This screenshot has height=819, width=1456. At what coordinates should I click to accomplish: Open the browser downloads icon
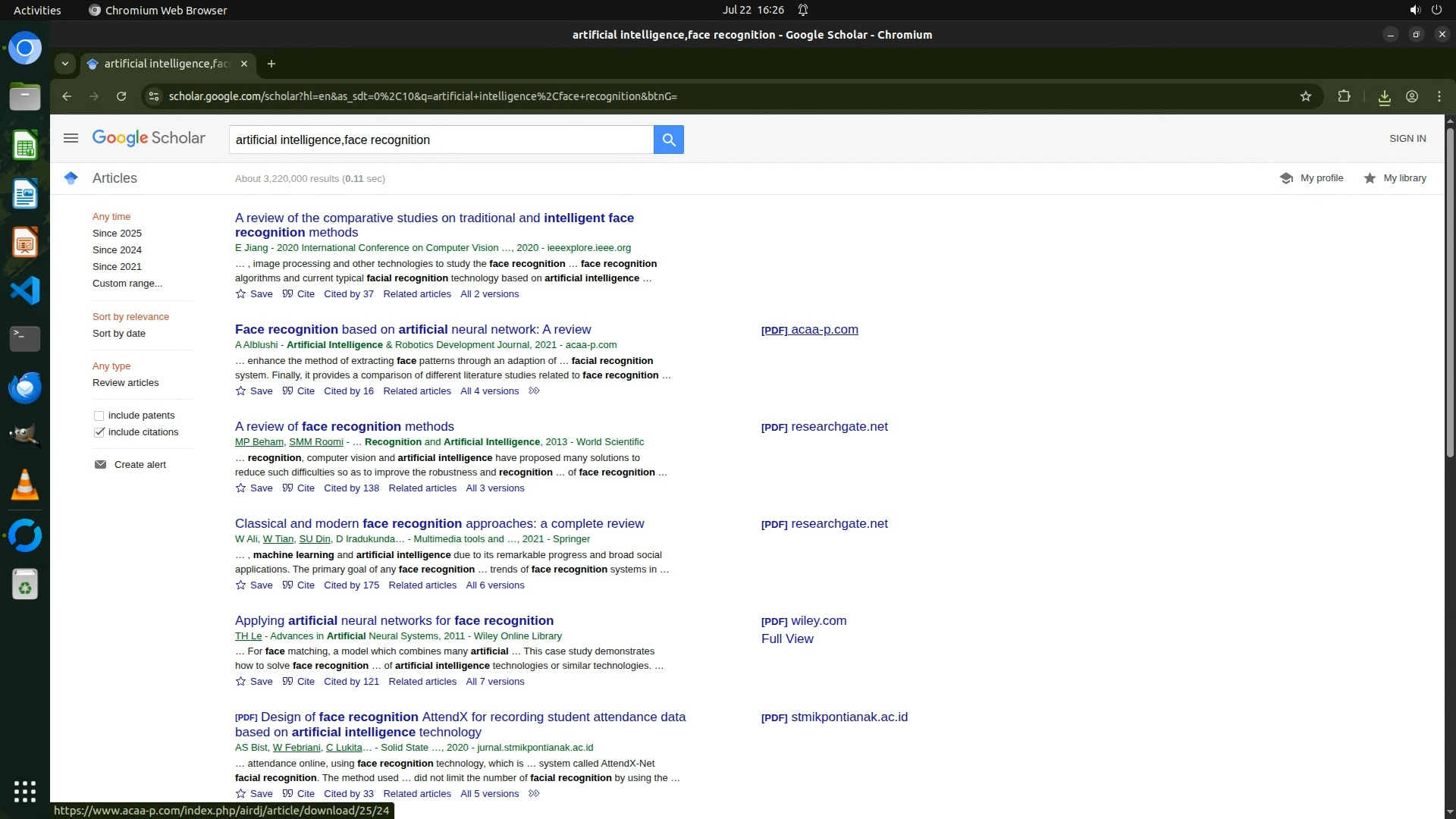[x=1384, y=96]
